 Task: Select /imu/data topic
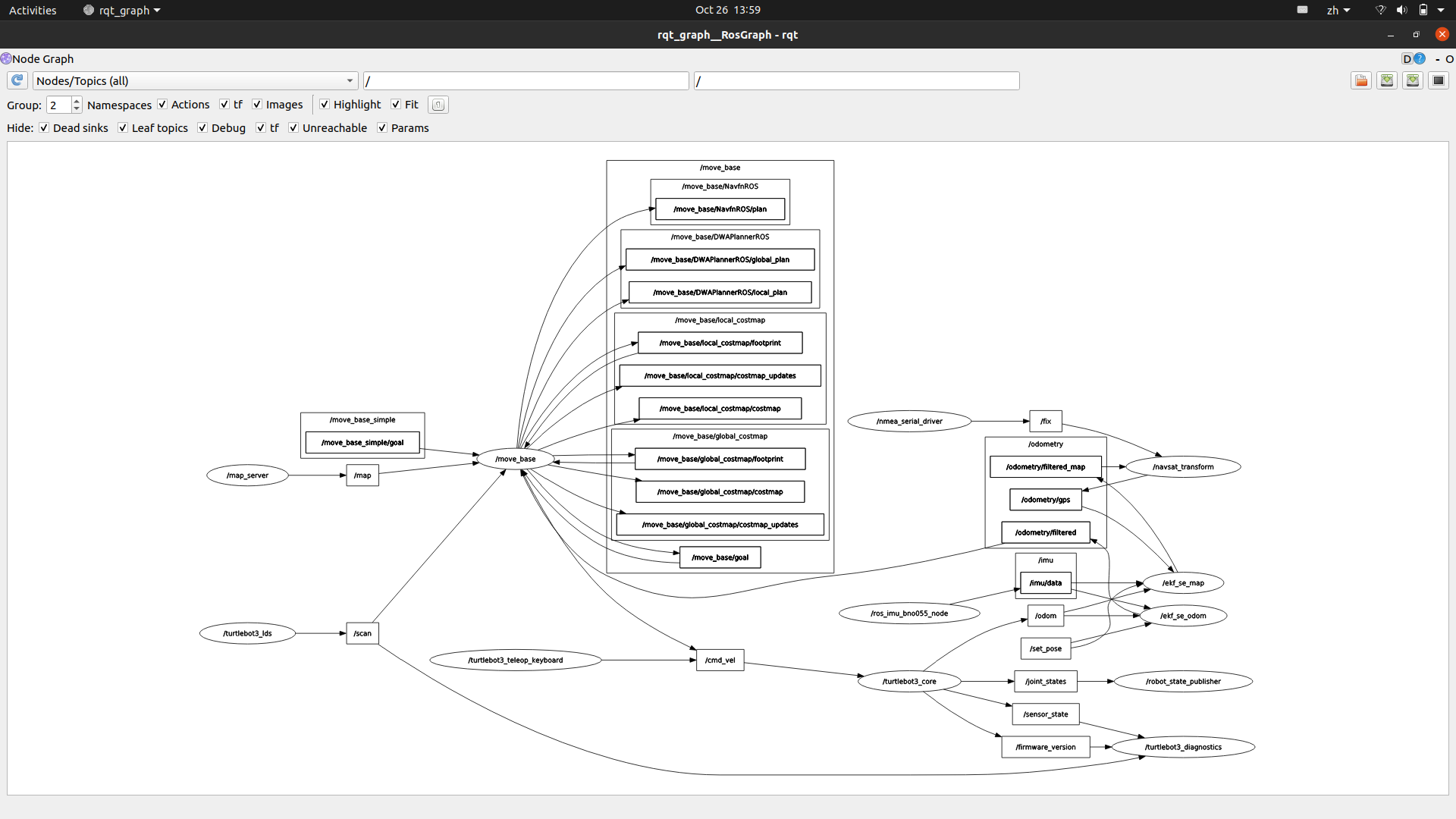1046,583
